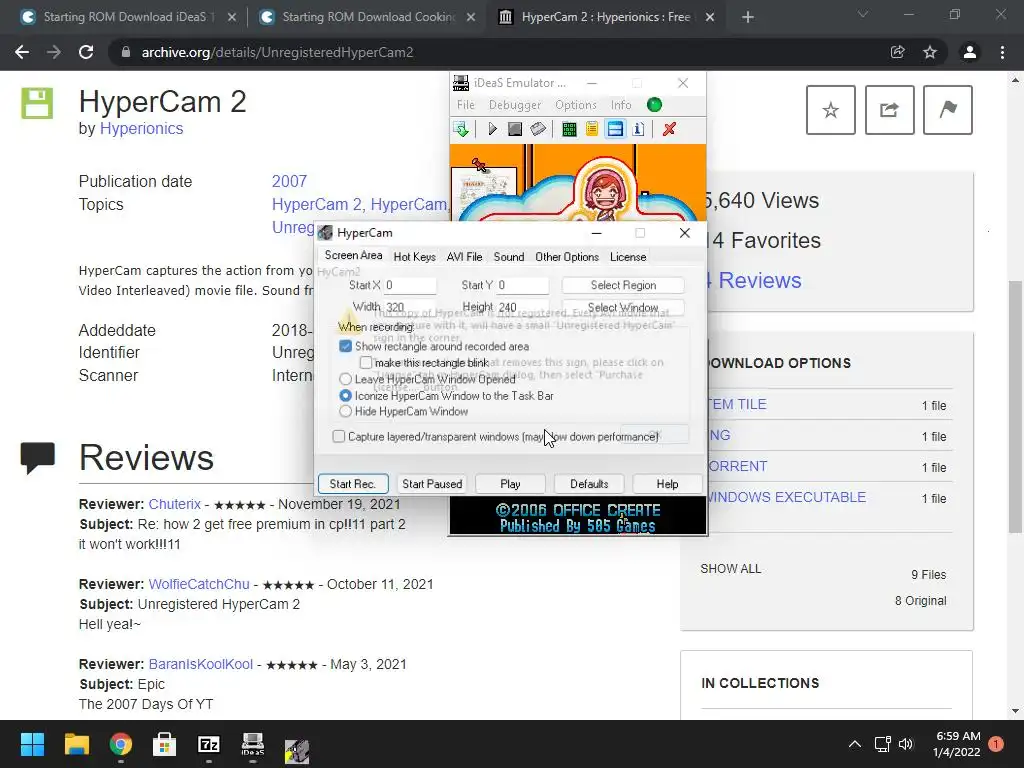
Task: Click the iDeaS red X exit icon
Action: (669, 129)
